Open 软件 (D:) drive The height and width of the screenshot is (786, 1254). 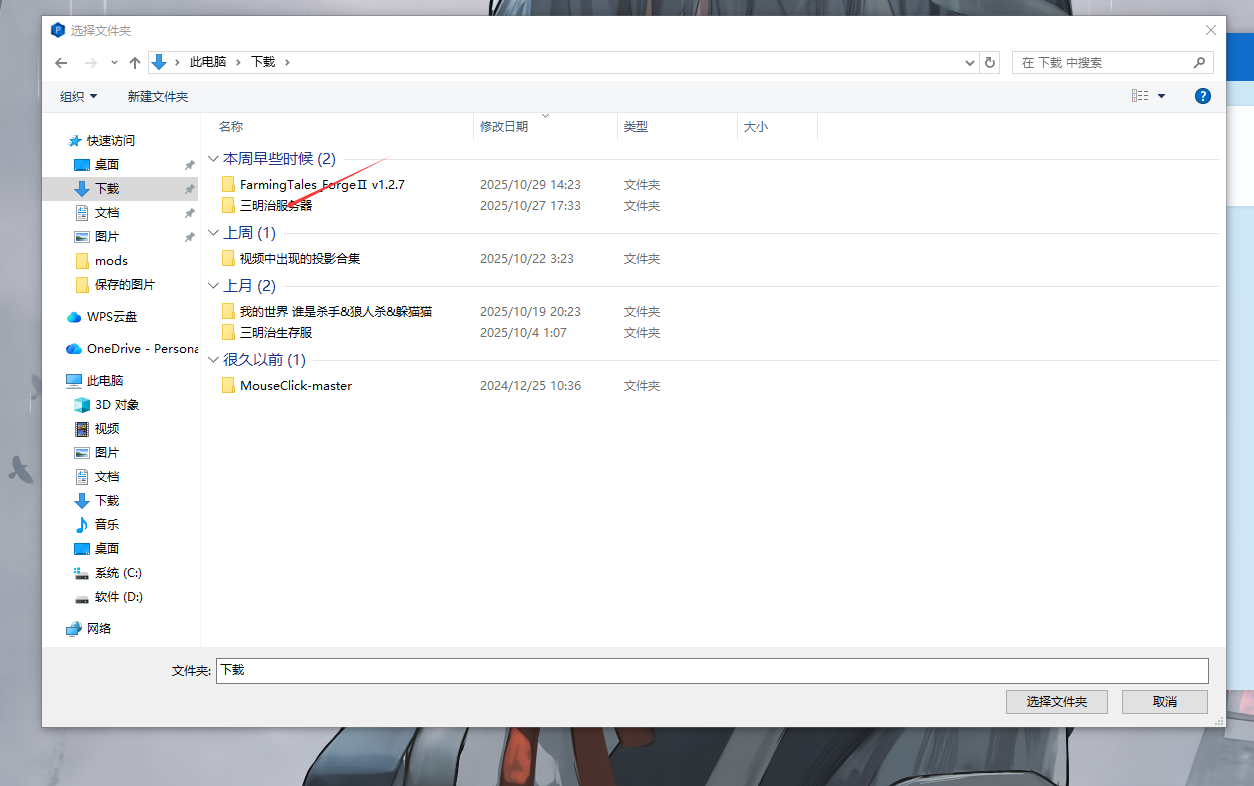pyautogui.click(x=119, y=596)
